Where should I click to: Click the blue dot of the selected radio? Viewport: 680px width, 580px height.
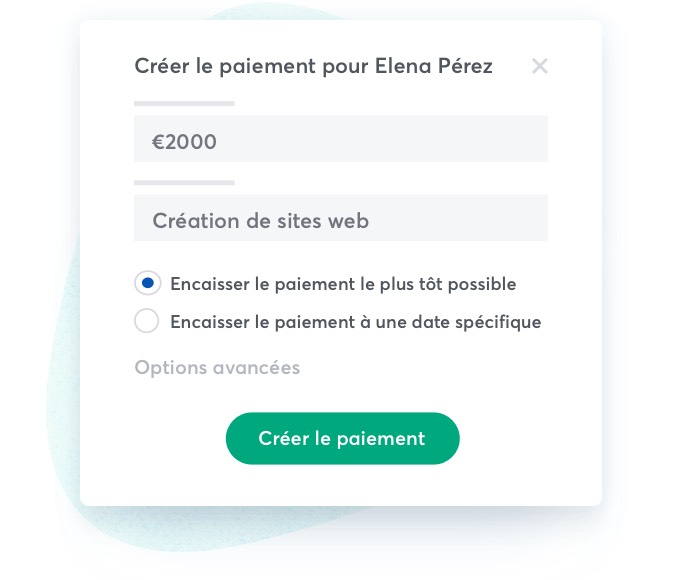(x=147, y=283)
